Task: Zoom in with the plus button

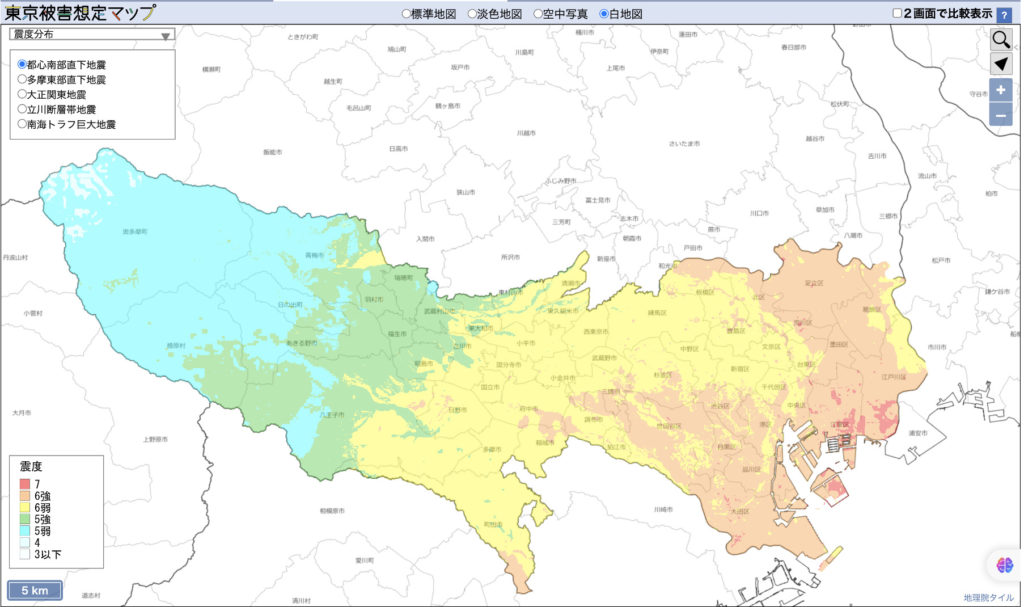Action: (1001, 91)
